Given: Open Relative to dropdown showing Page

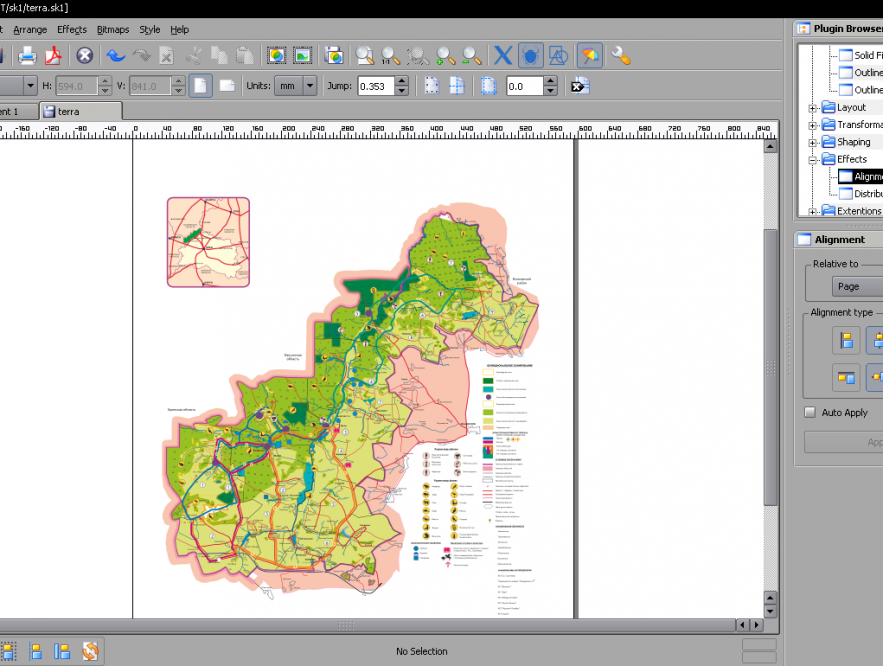Looking at the screenshot, I should pos(857,287).
